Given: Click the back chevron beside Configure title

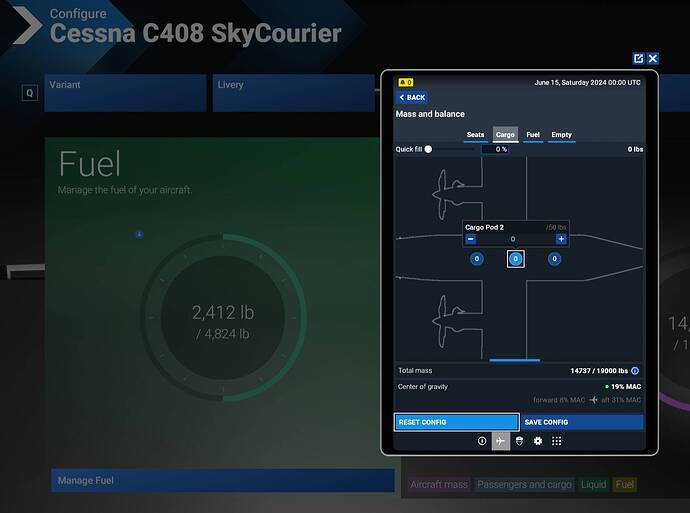Looking at the screenshot, I should (27, 25).
